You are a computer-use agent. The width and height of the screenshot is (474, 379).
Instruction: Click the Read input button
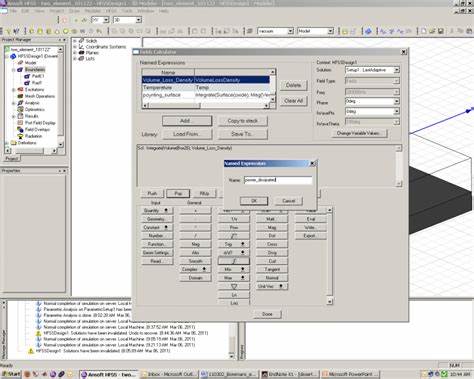157,261
